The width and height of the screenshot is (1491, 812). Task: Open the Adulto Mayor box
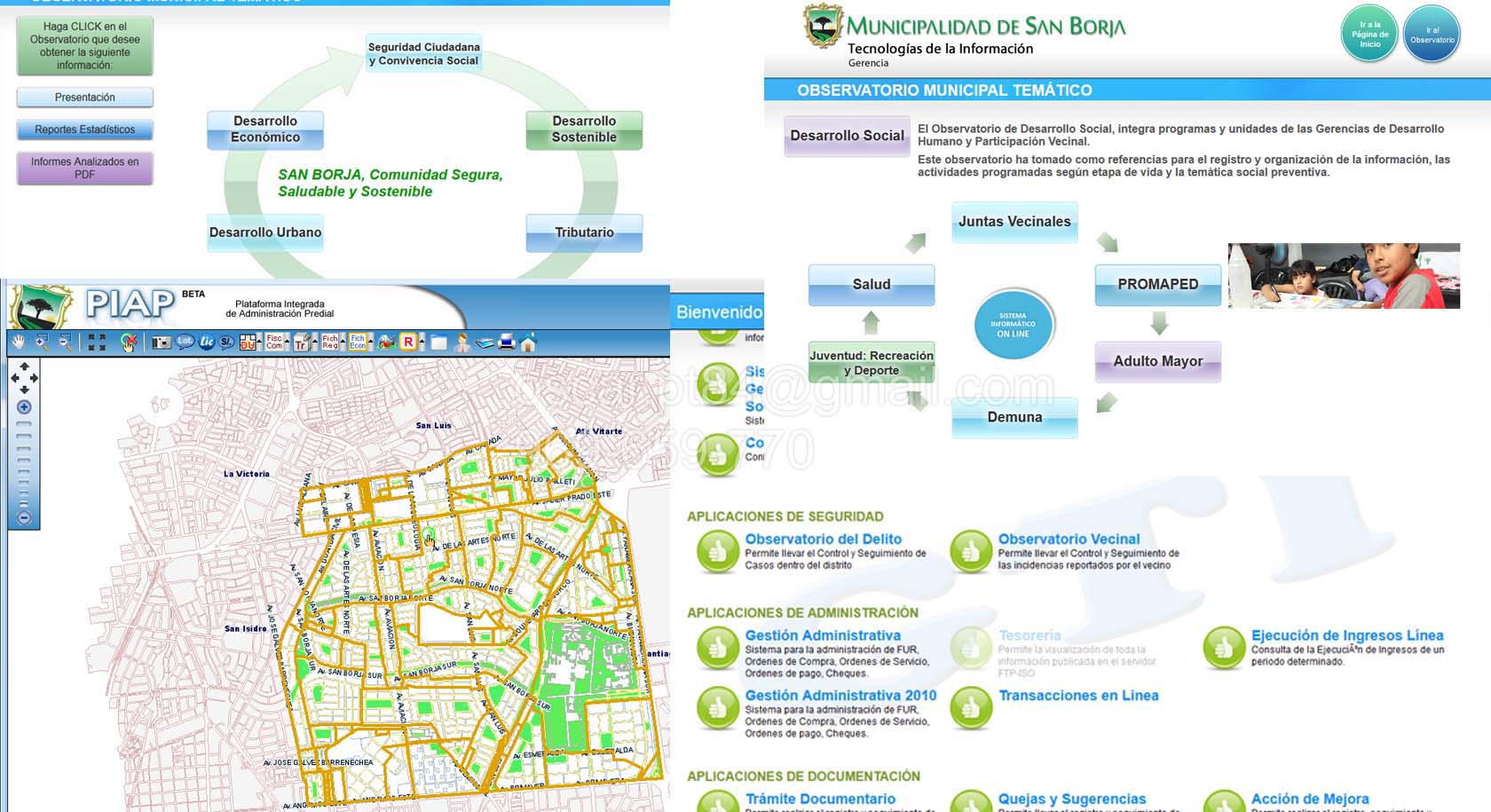(1158, 362)
